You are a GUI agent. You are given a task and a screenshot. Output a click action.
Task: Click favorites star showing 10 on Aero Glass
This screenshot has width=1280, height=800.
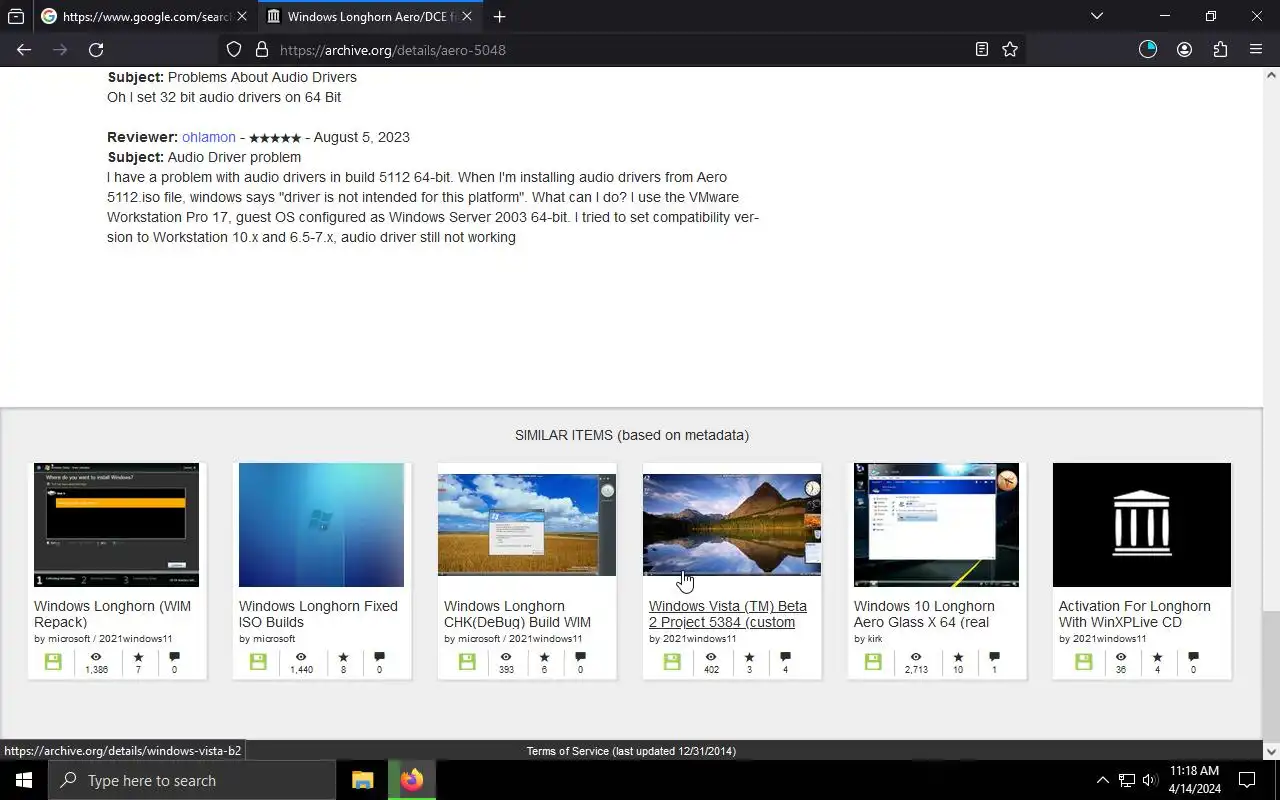click(958, 657)
